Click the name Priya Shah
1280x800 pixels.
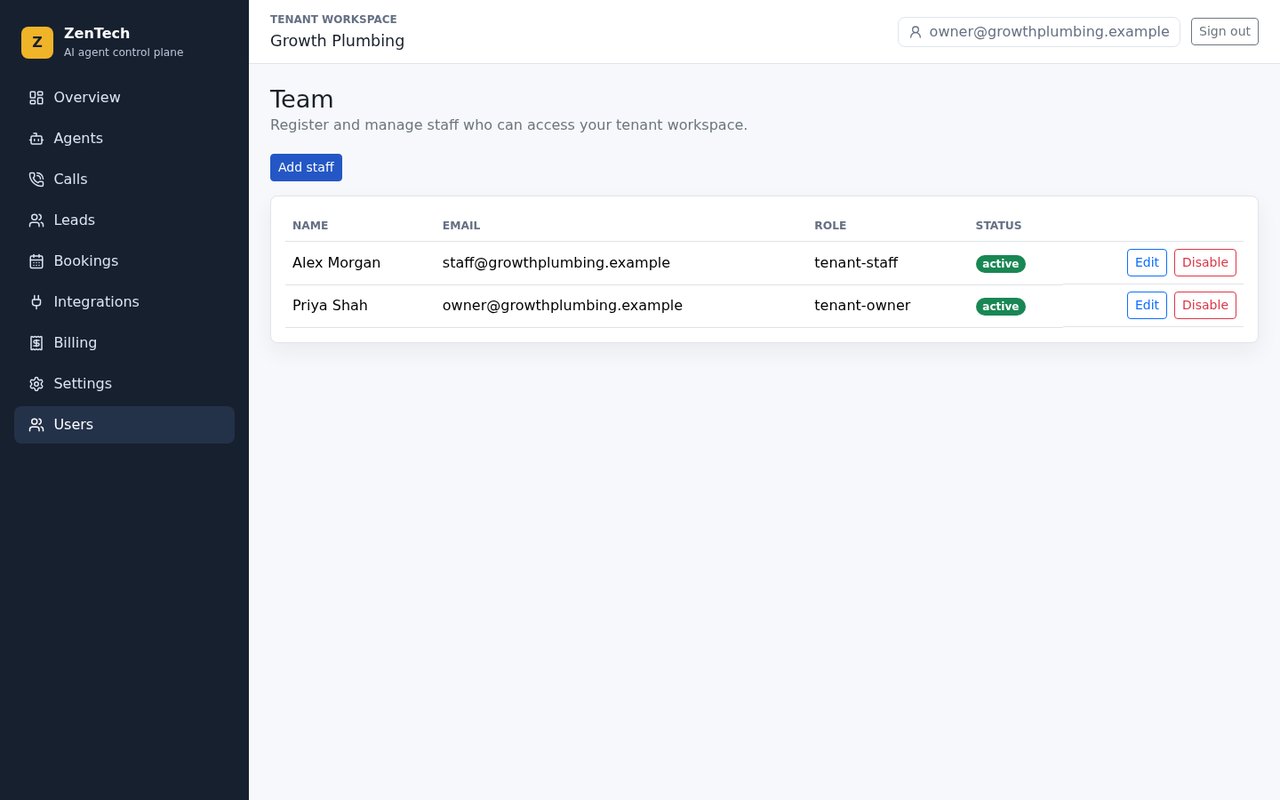point(330,305)
